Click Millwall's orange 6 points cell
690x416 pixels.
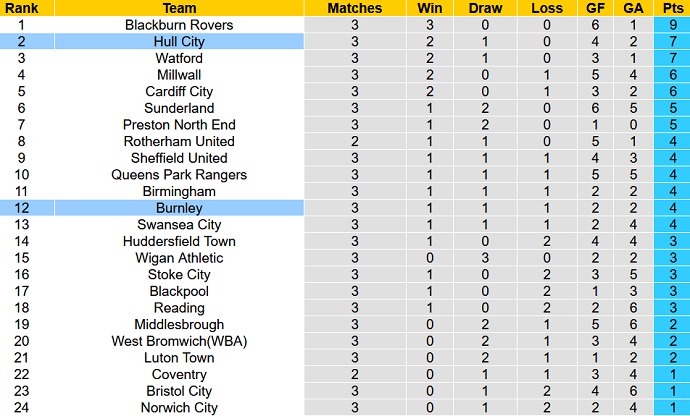[671, 75]
